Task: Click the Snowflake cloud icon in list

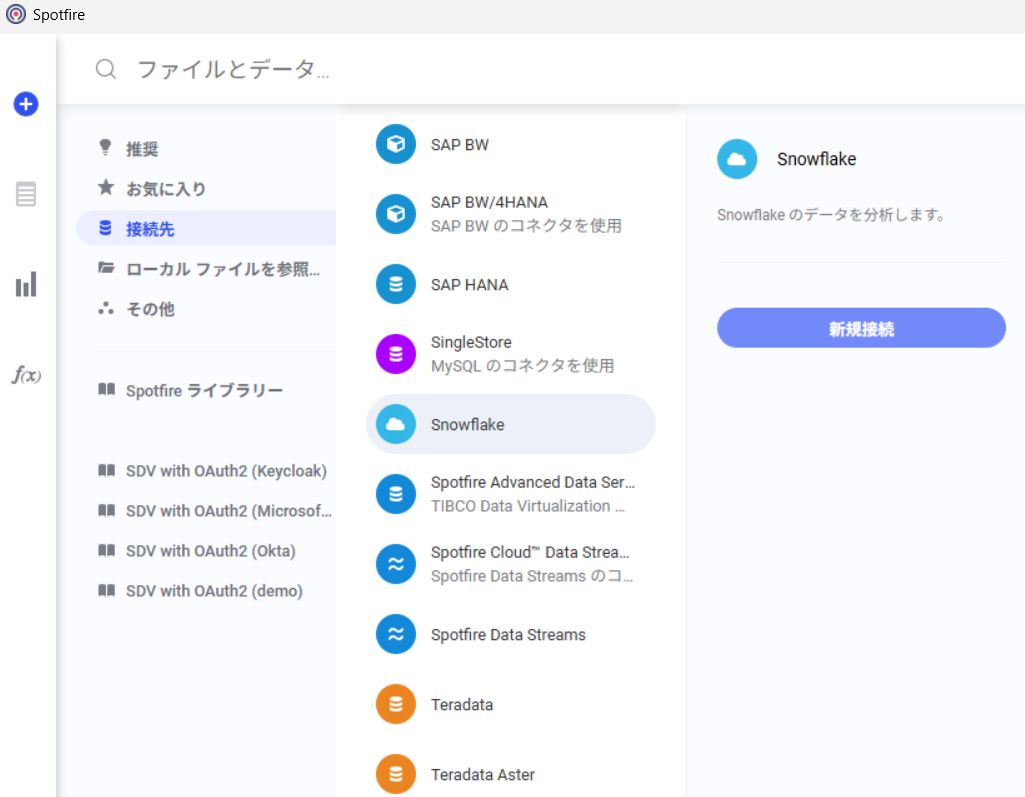Action: click(x=395, y=424)
